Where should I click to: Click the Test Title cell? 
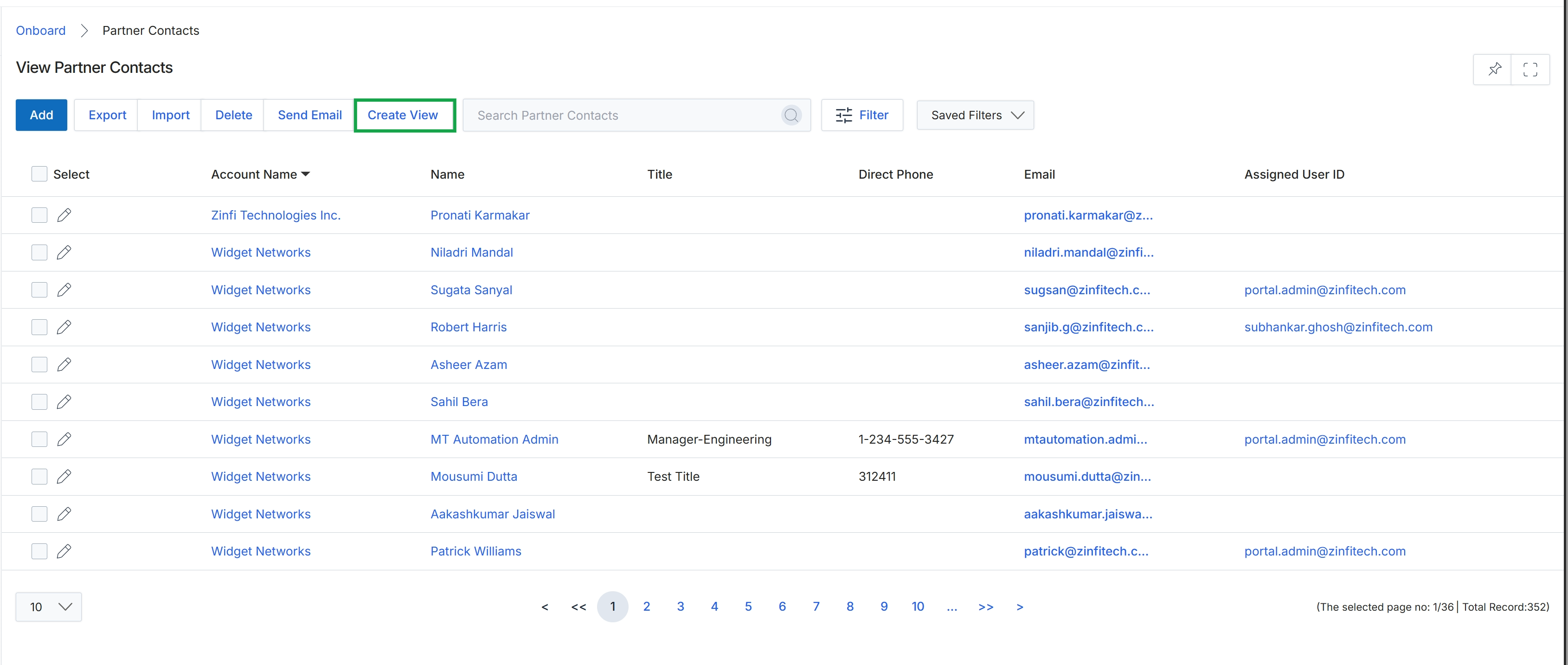673,476
